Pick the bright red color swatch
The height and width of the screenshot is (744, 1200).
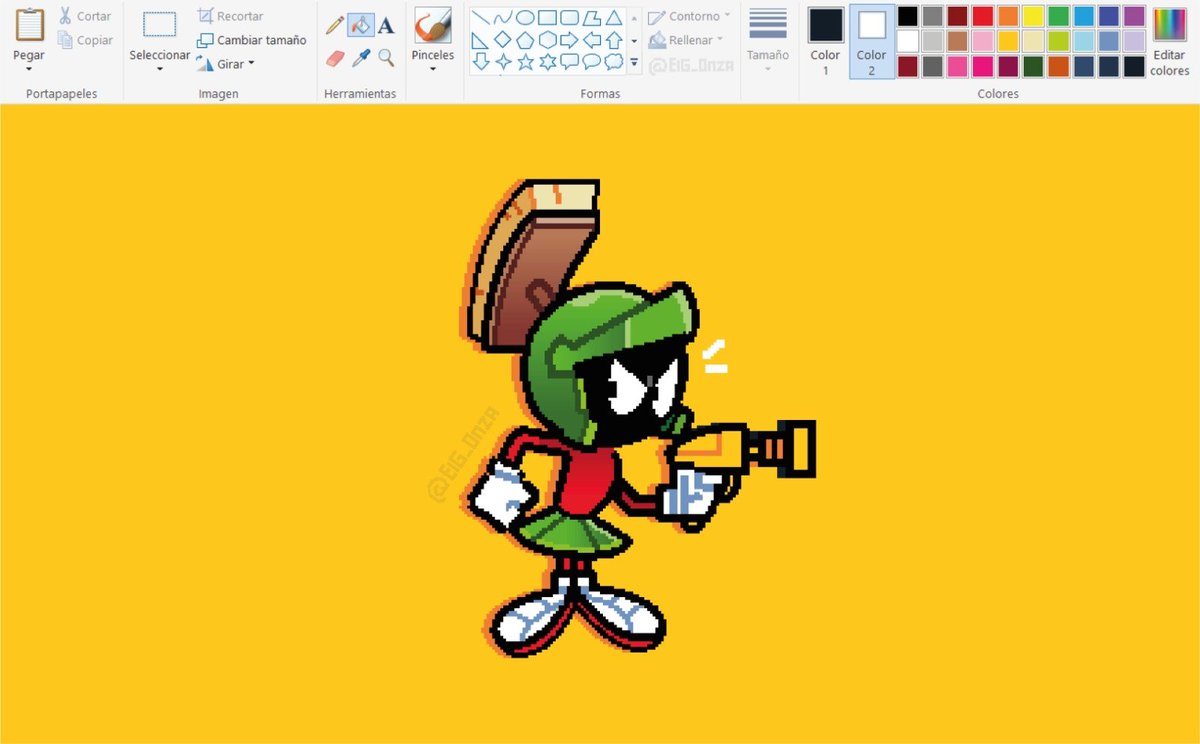tap(983, 16)
